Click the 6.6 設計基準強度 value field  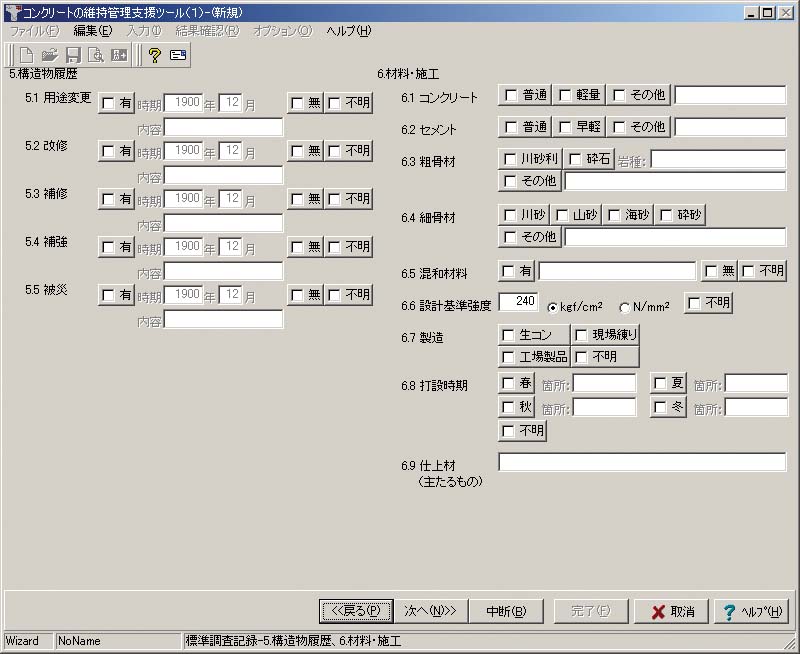tap(518, 301)
